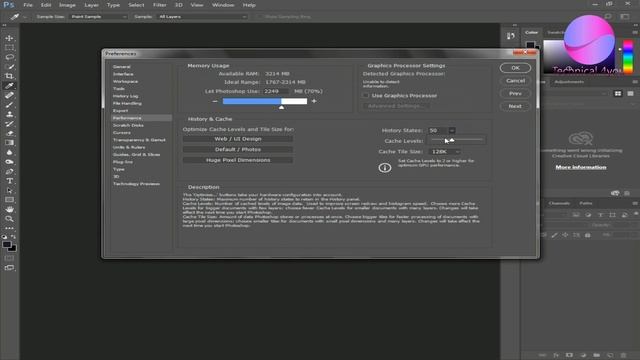640x360 pixels.
Task: Click the Web / UI Design button
Action: 238,139
